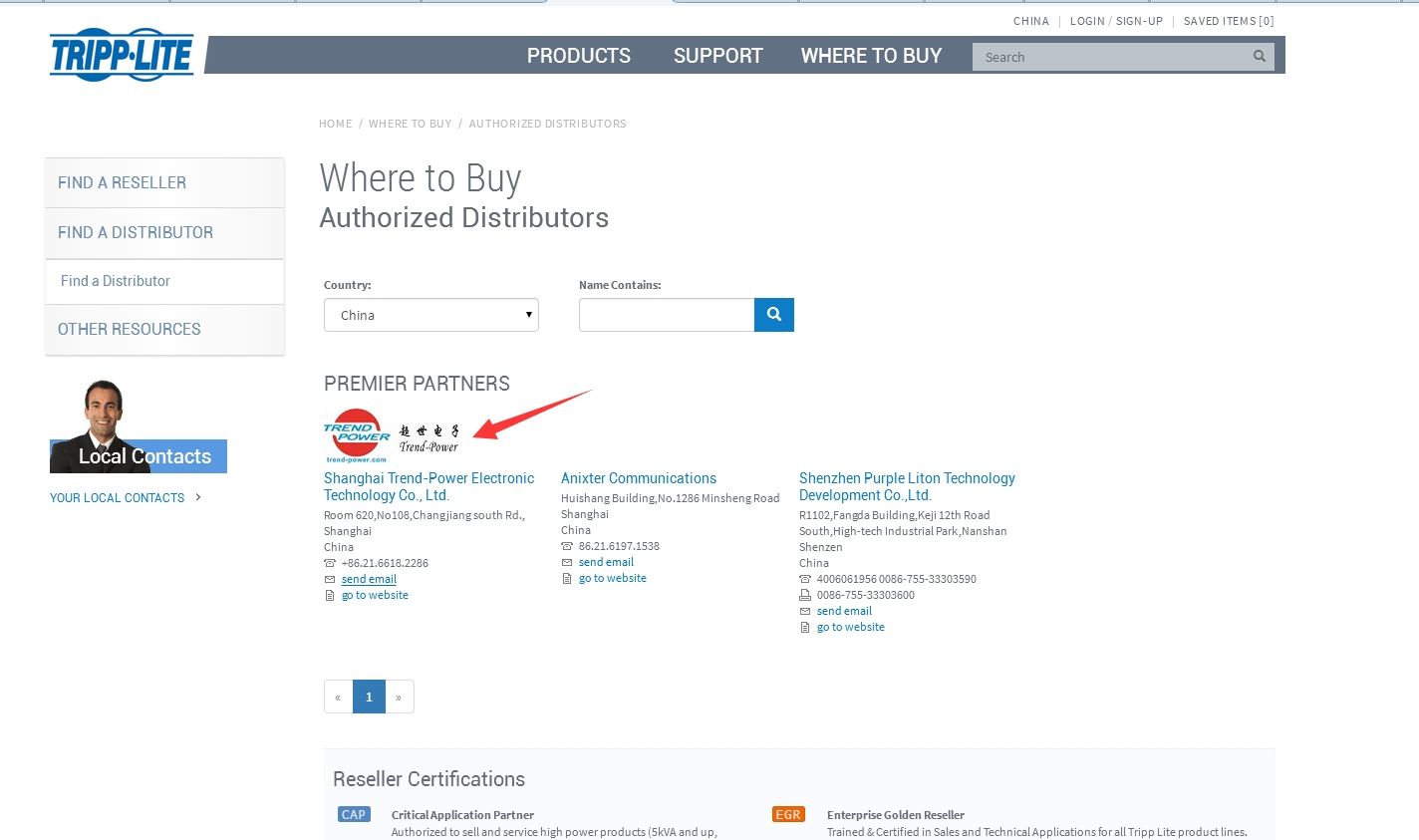Open the Trend-Power logo image
1419x840 pixels.
(x=392, y=435)
